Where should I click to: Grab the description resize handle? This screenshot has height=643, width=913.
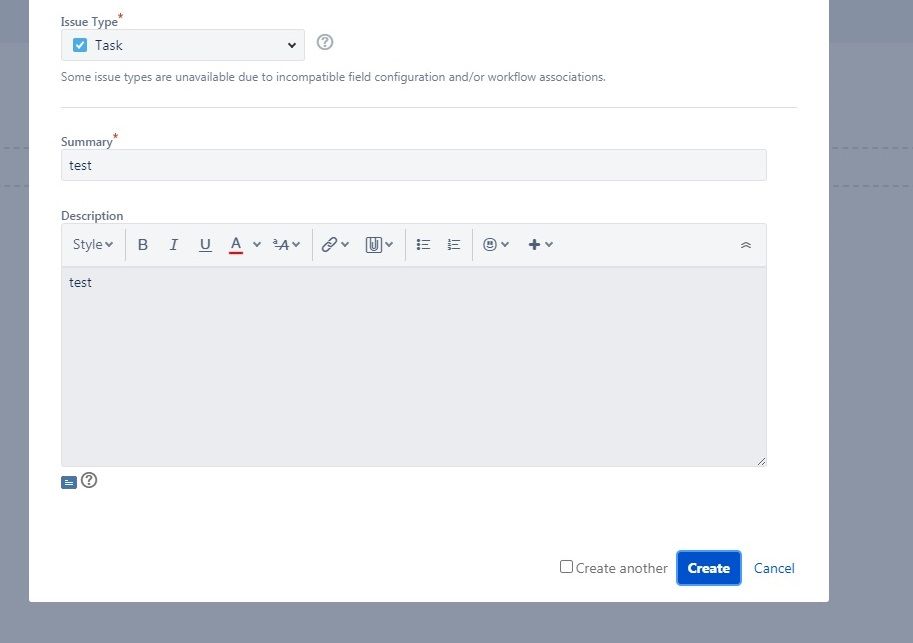[762, 461]
